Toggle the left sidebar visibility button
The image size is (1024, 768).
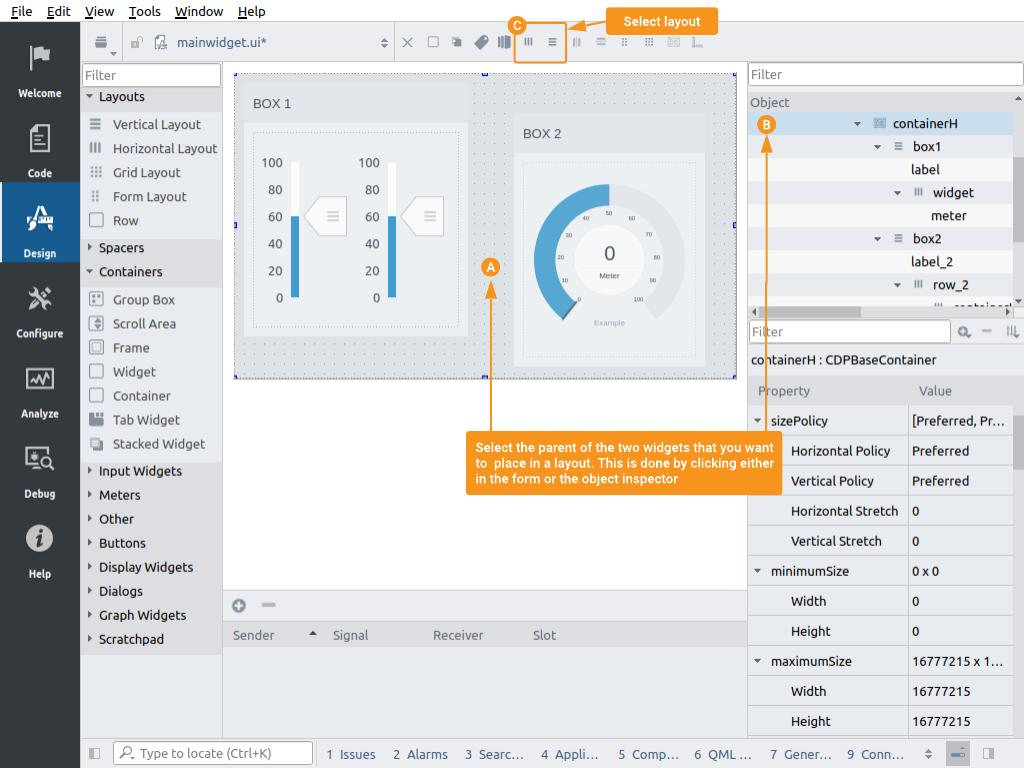pyautogui.click(x=95, y=753)
